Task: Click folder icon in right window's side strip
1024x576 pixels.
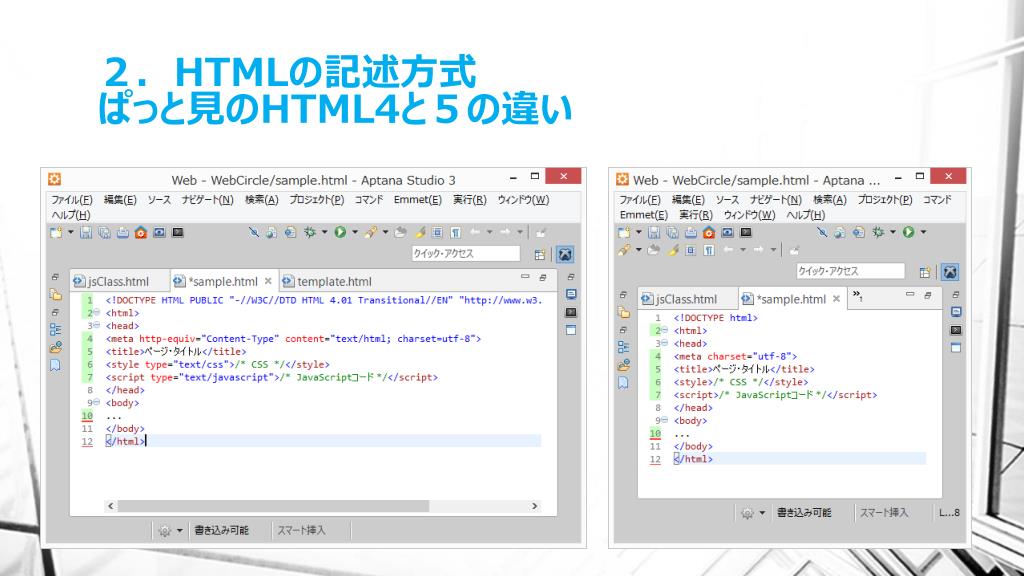Action: (624, 312)
